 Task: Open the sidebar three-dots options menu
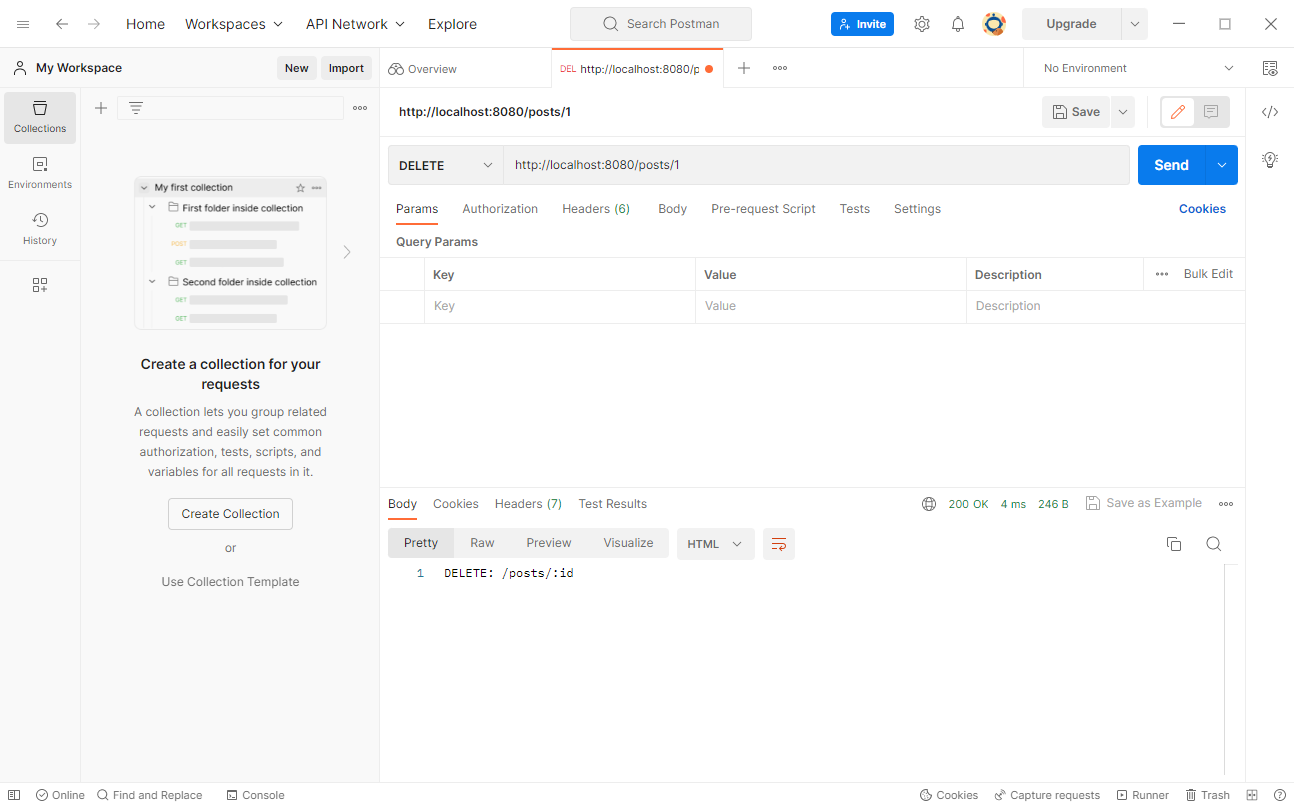pos(360,108)
